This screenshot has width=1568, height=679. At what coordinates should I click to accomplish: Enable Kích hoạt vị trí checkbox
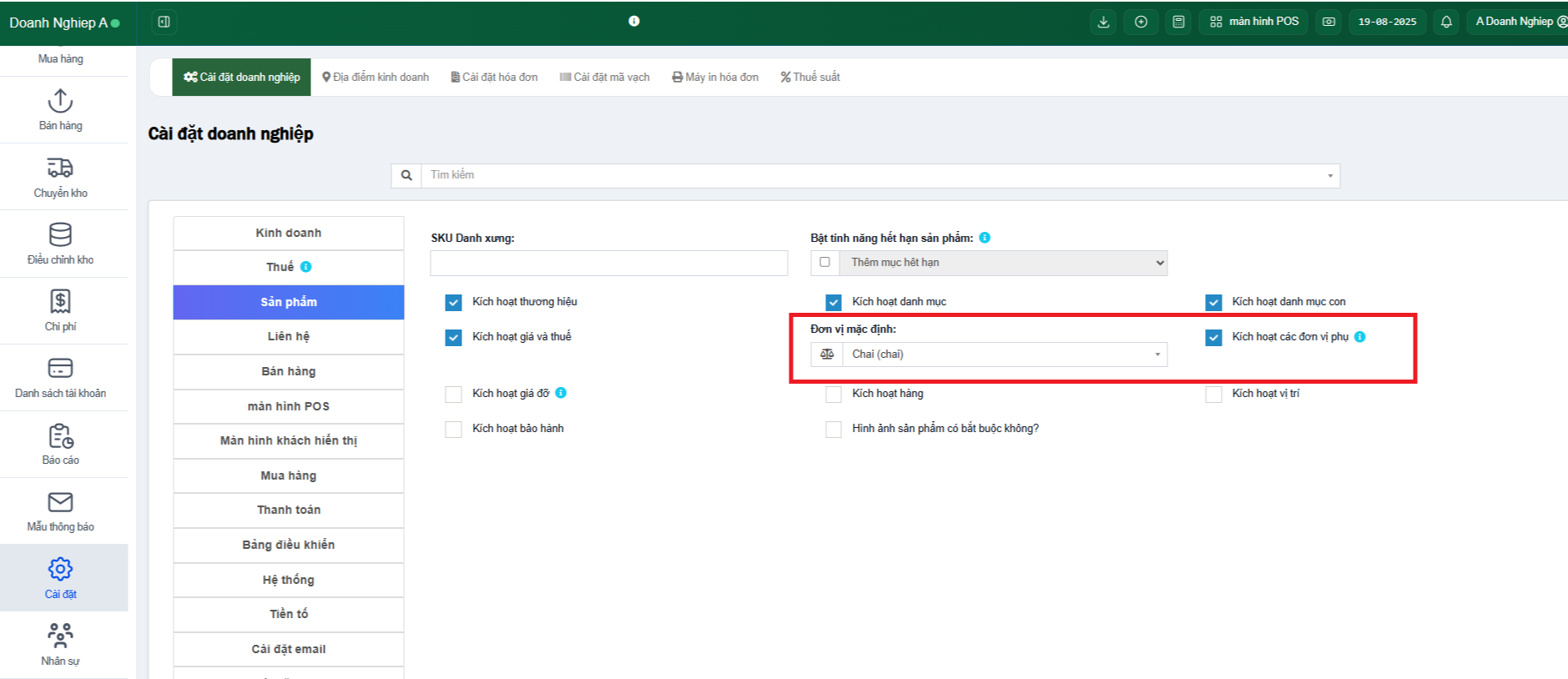pos(1213,394)
